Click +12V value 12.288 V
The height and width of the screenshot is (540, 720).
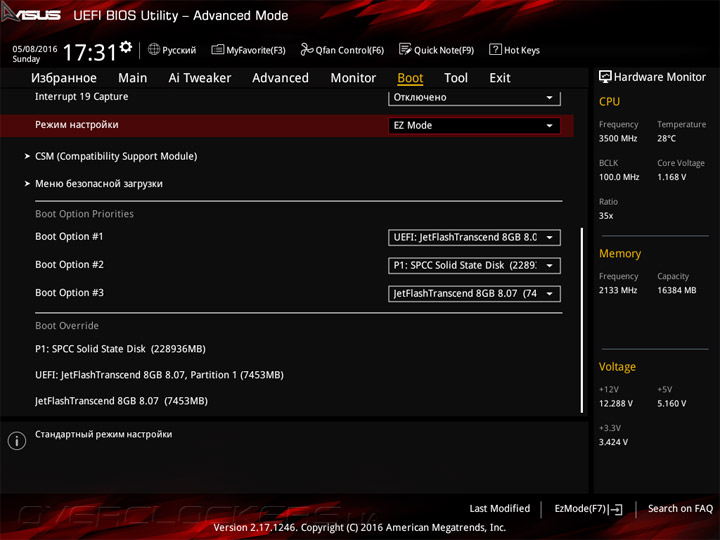(616, 404)
